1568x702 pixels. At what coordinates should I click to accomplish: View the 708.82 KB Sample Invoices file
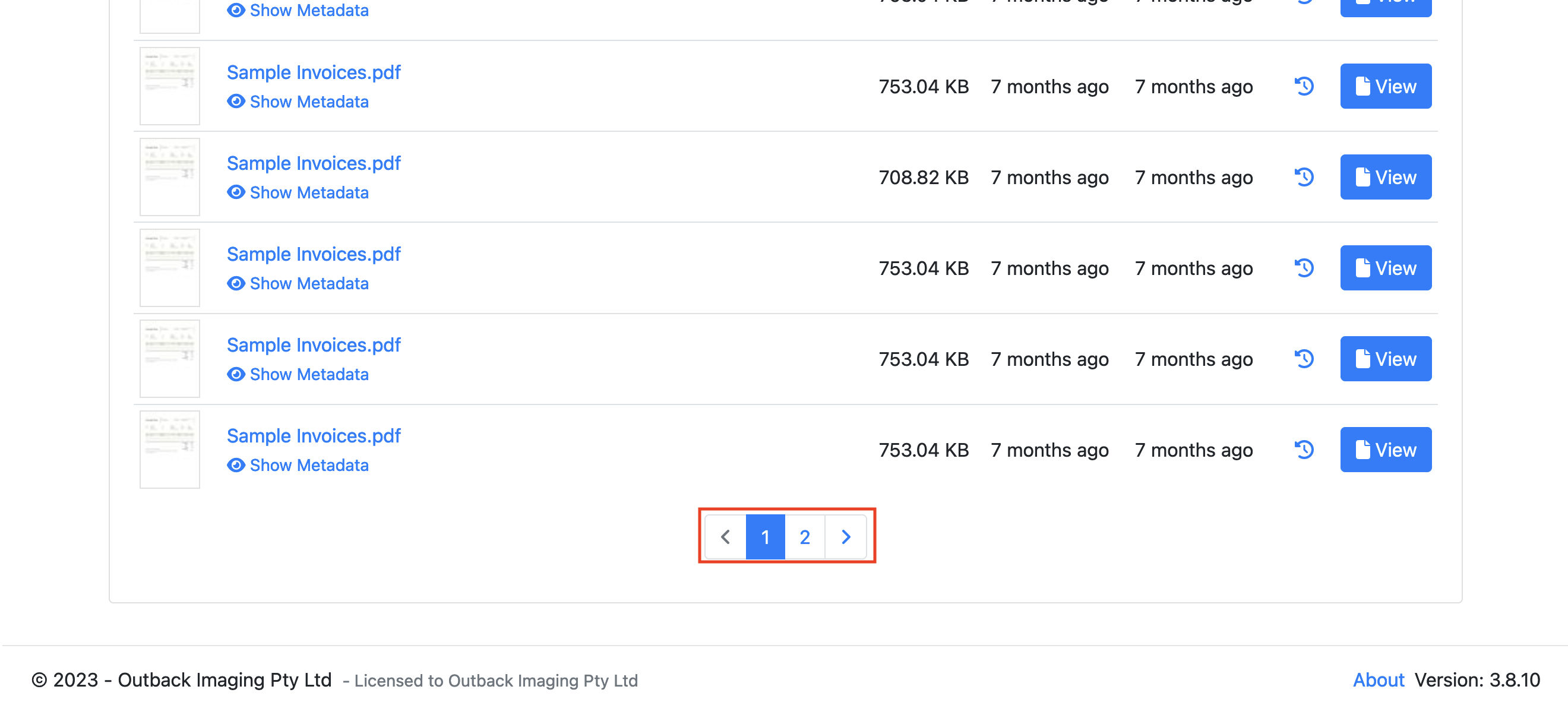(1386, 177)
